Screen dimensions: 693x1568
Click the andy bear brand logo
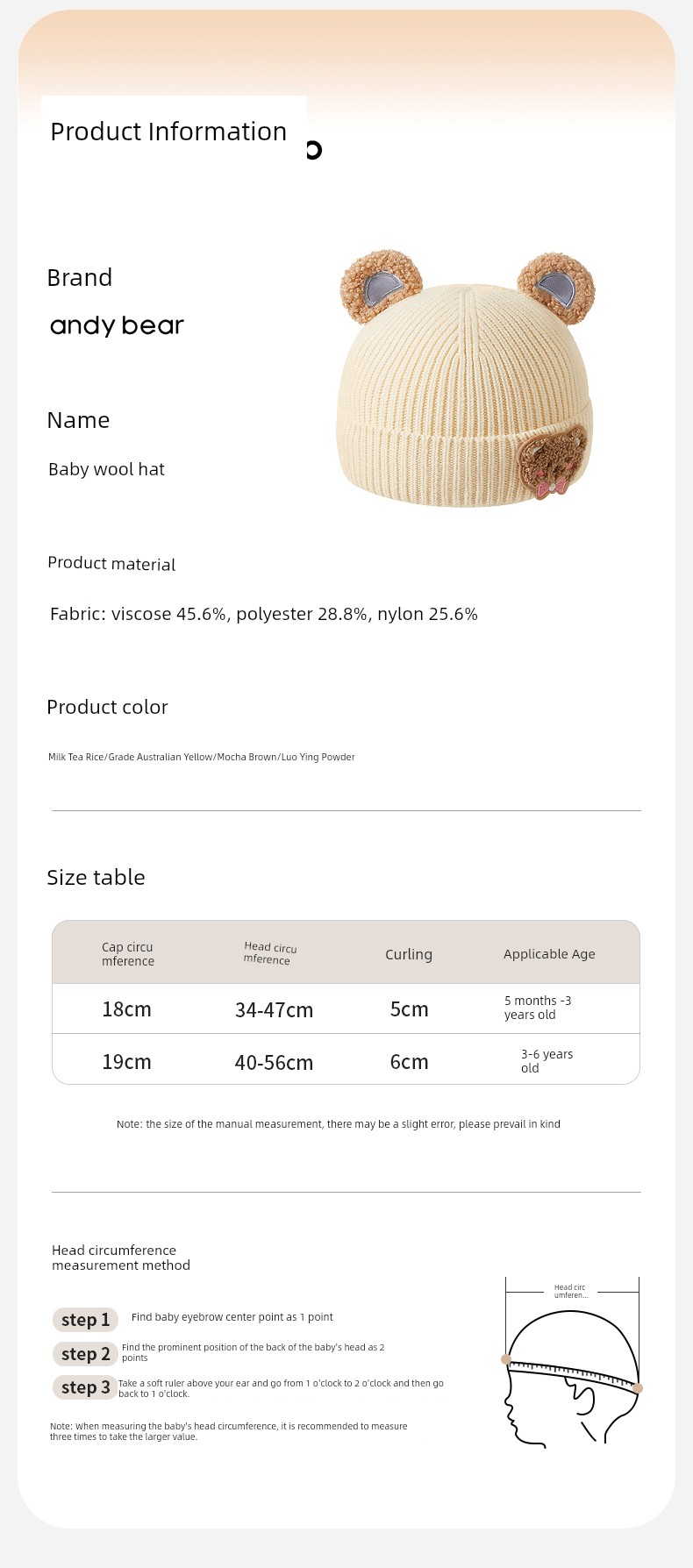point(117,325)
